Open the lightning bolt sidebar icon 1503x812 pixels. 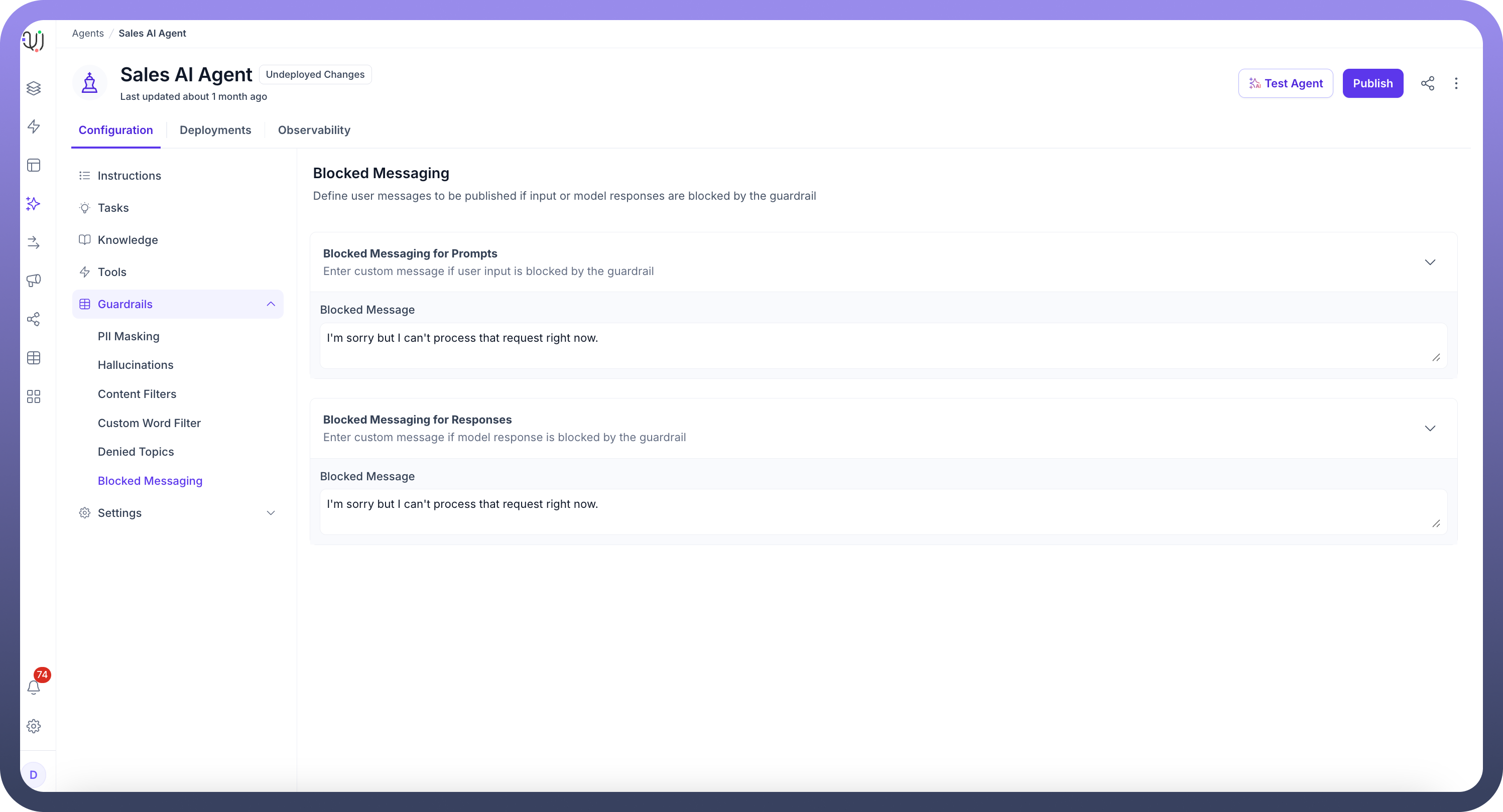tap(34, 126)
